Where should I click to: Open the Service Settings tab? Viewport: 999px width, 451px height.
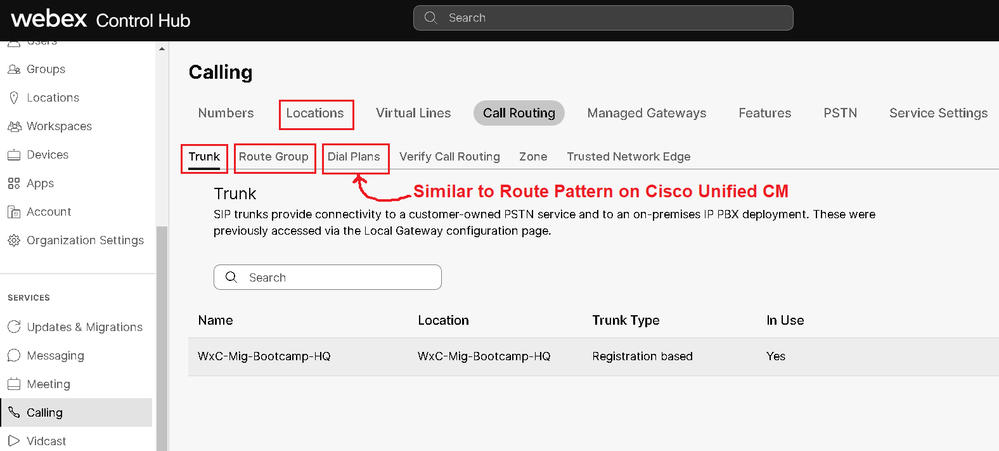pyautogui.click(x=938, y=113)
